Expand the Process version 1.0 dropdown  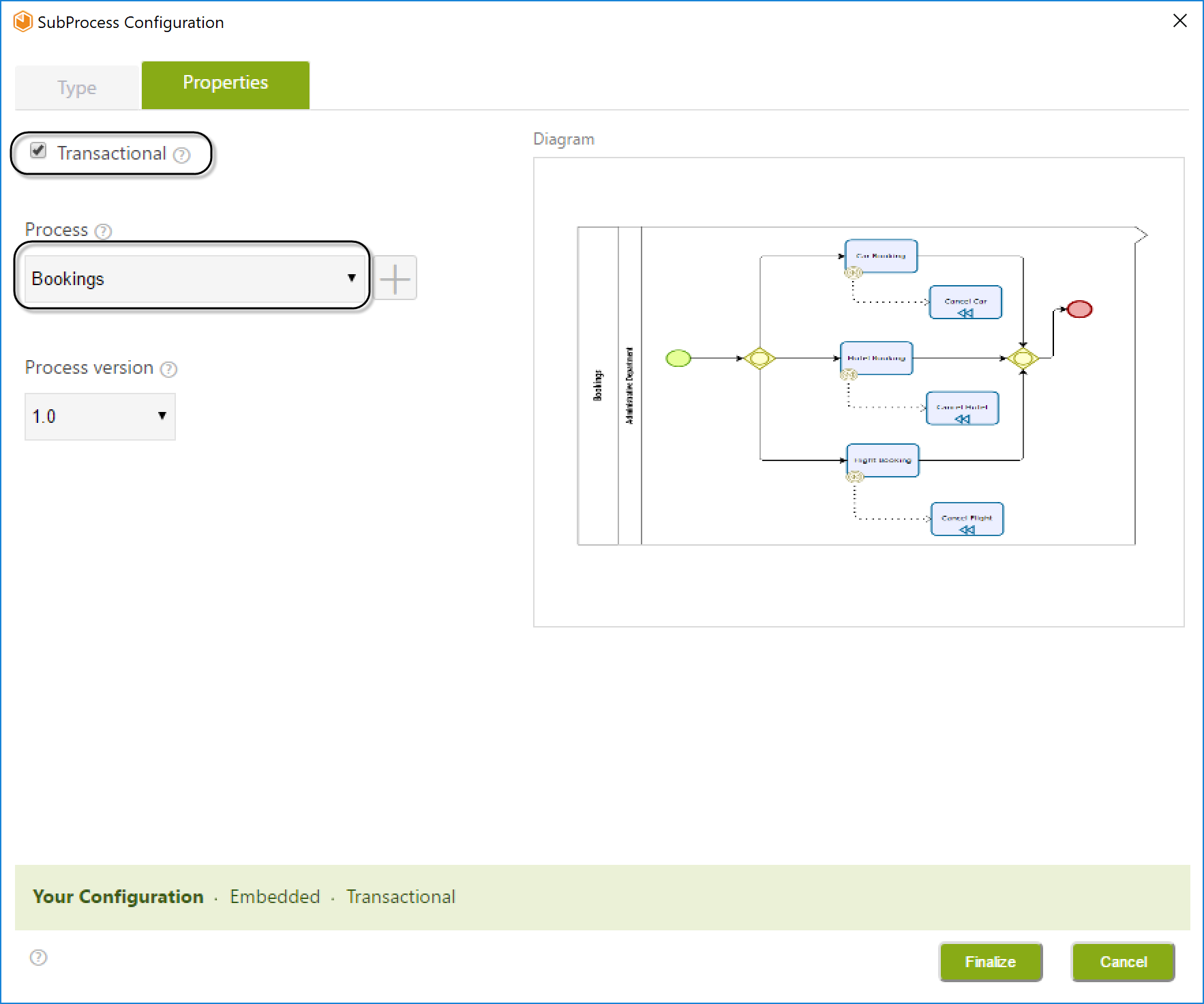[100, 416]
